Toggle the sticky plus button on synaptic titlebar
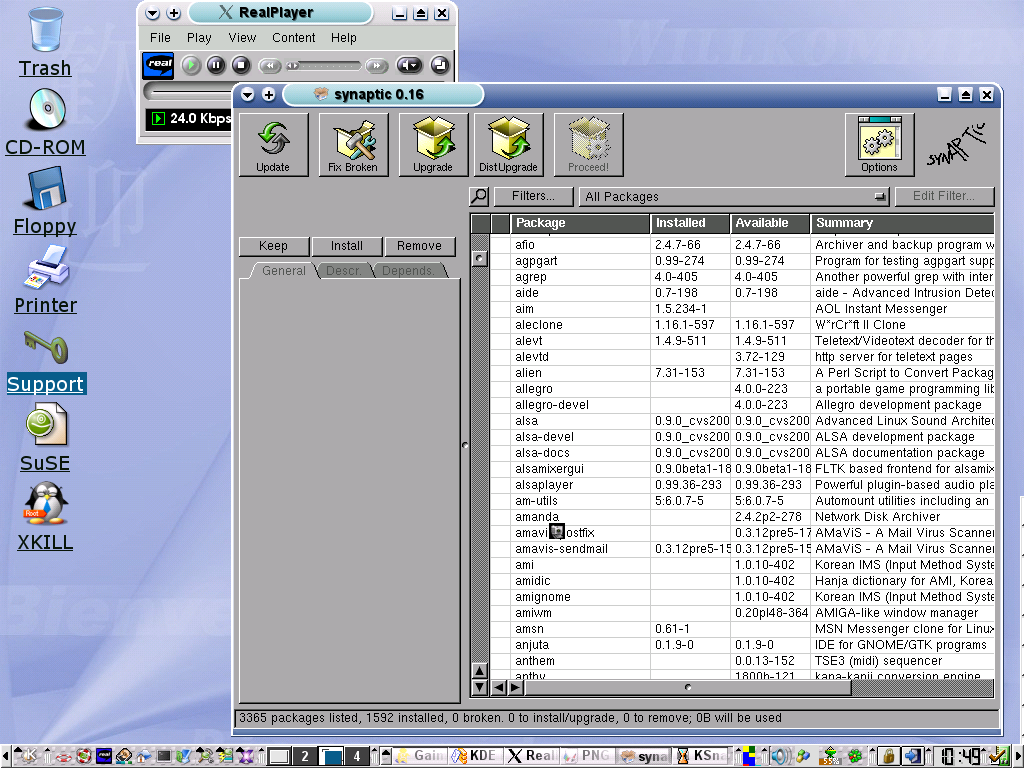 268,95
